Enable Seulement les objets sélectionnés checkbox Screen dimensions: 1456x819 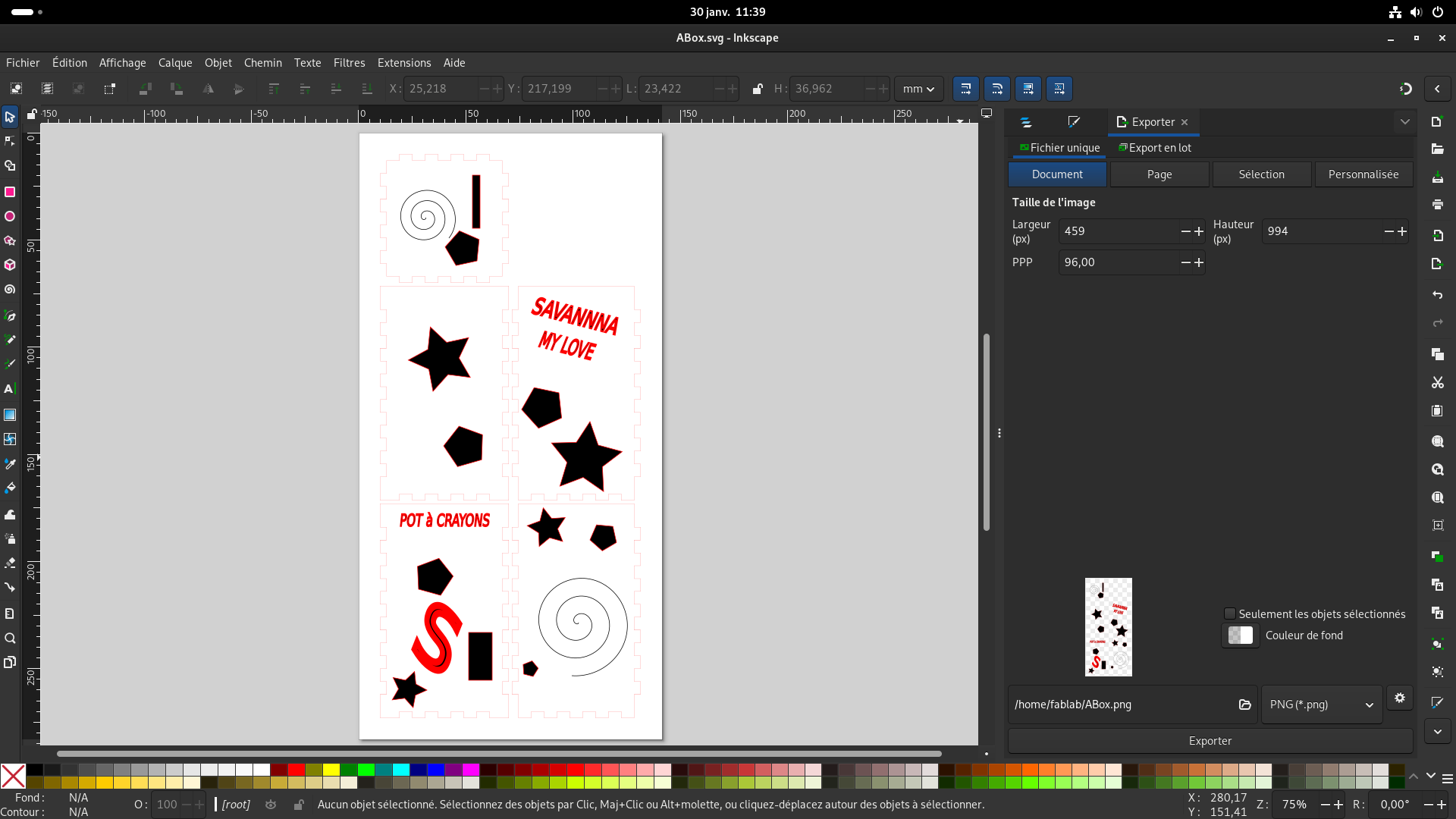tap(1230, 613)
